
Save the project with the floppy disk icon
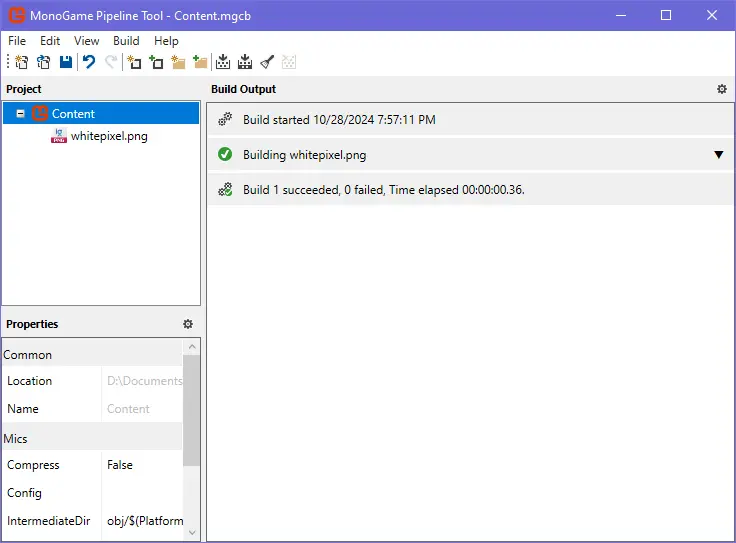tap(66, 62)
